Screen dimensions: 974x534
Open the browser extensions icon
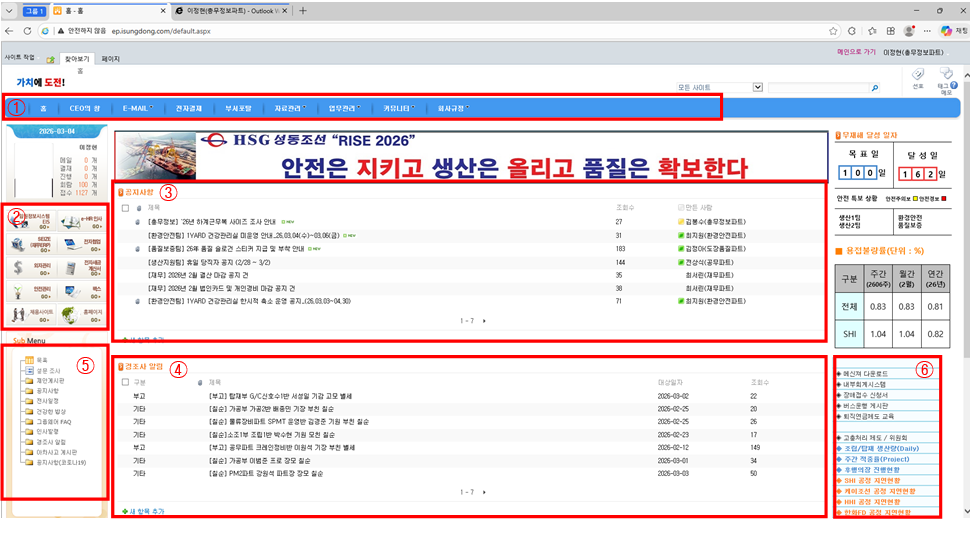tap(852, 30)
